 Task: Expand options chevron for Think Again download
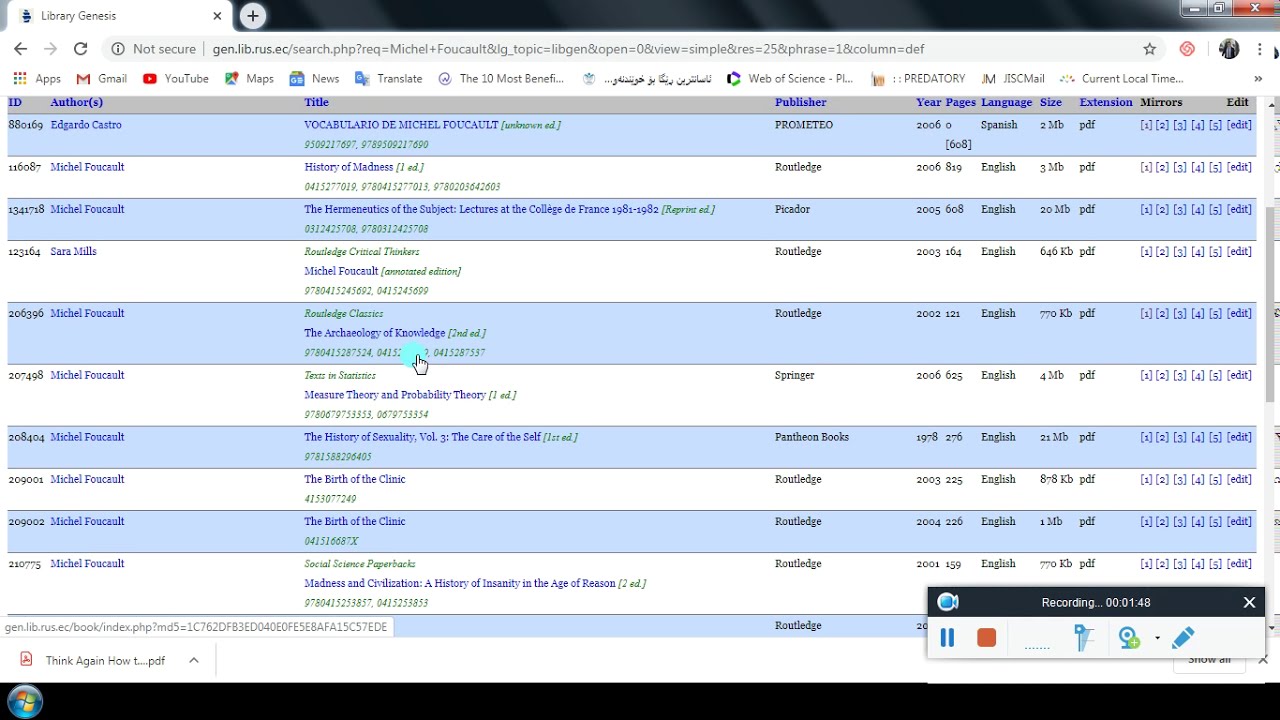194,660
